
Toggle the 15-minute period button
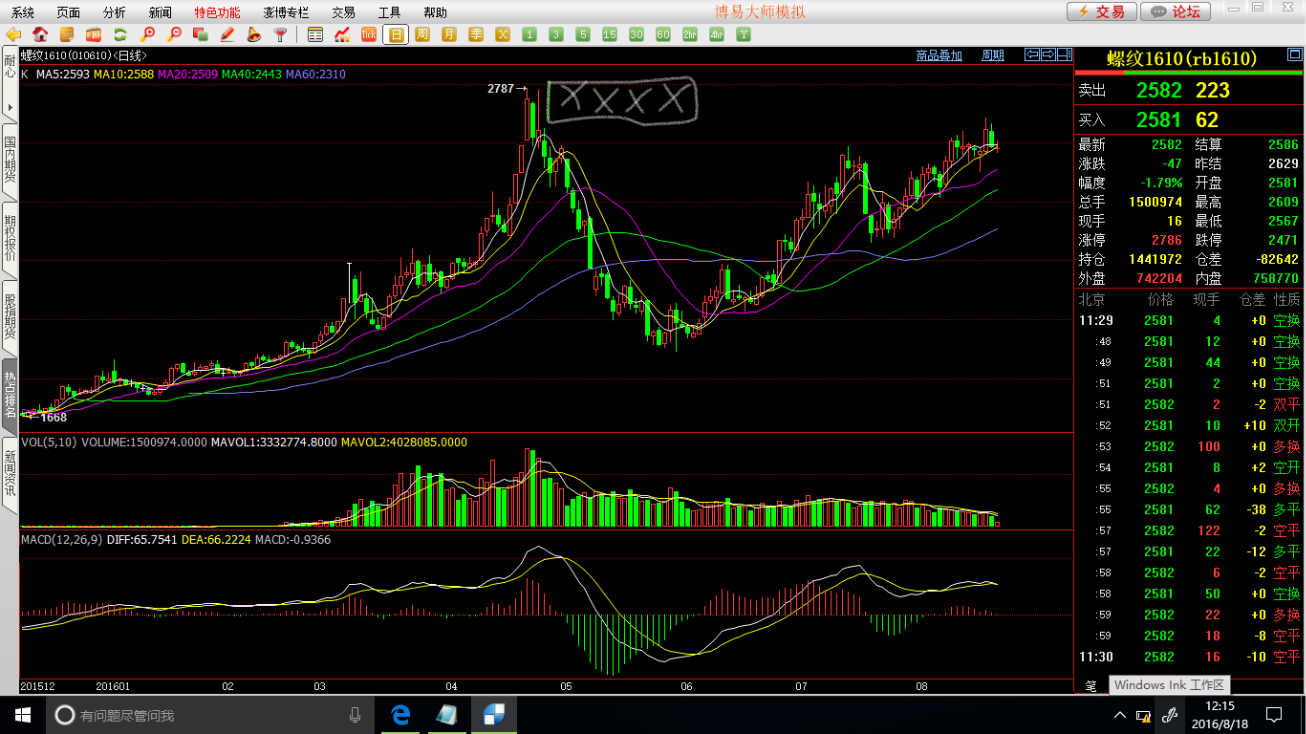[610, 35]
